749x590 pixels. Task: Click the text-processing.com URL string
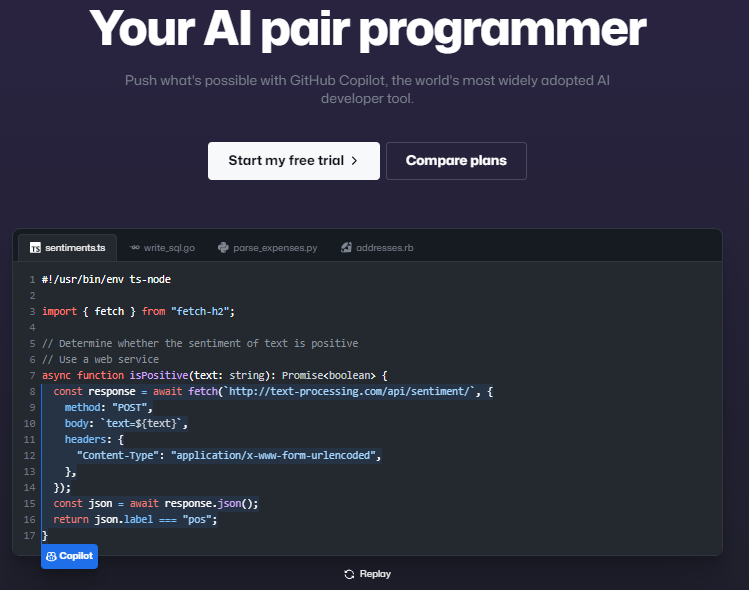point(349,391)
